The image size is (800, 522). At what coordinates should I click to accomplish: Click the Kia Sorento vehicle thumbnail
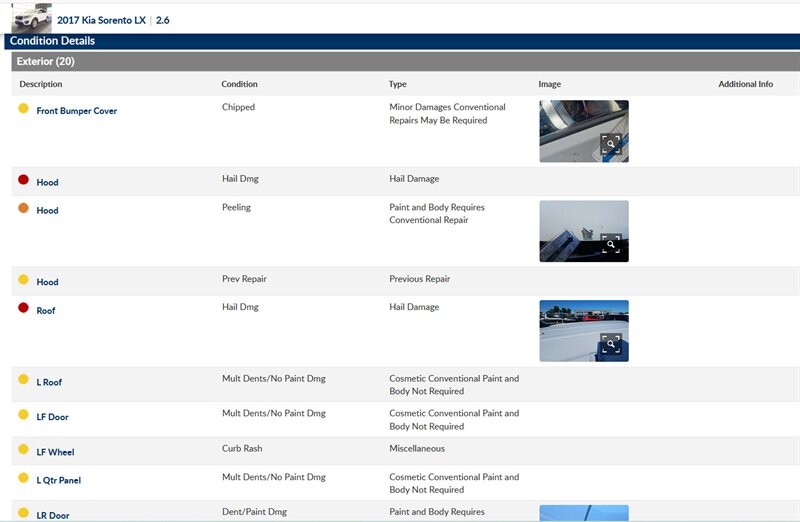(x=31, y=17)
